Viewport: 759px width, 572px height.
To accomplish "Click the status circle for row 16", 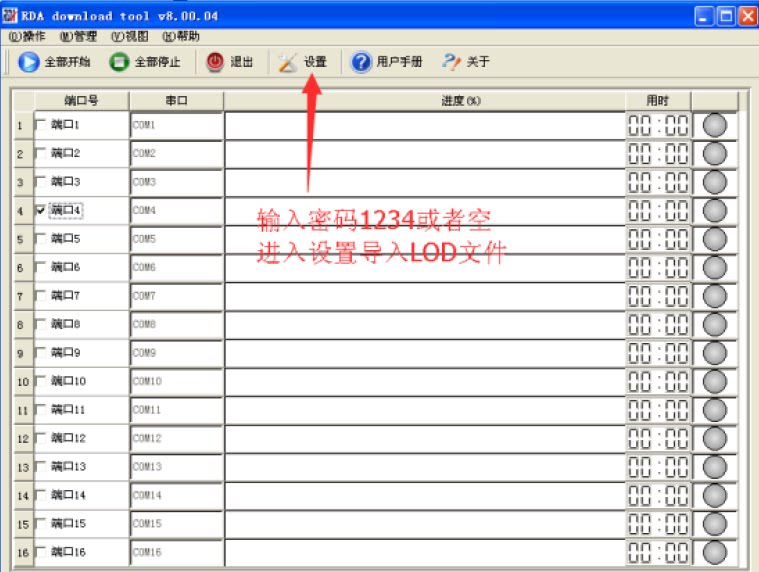I will point(714,553).
